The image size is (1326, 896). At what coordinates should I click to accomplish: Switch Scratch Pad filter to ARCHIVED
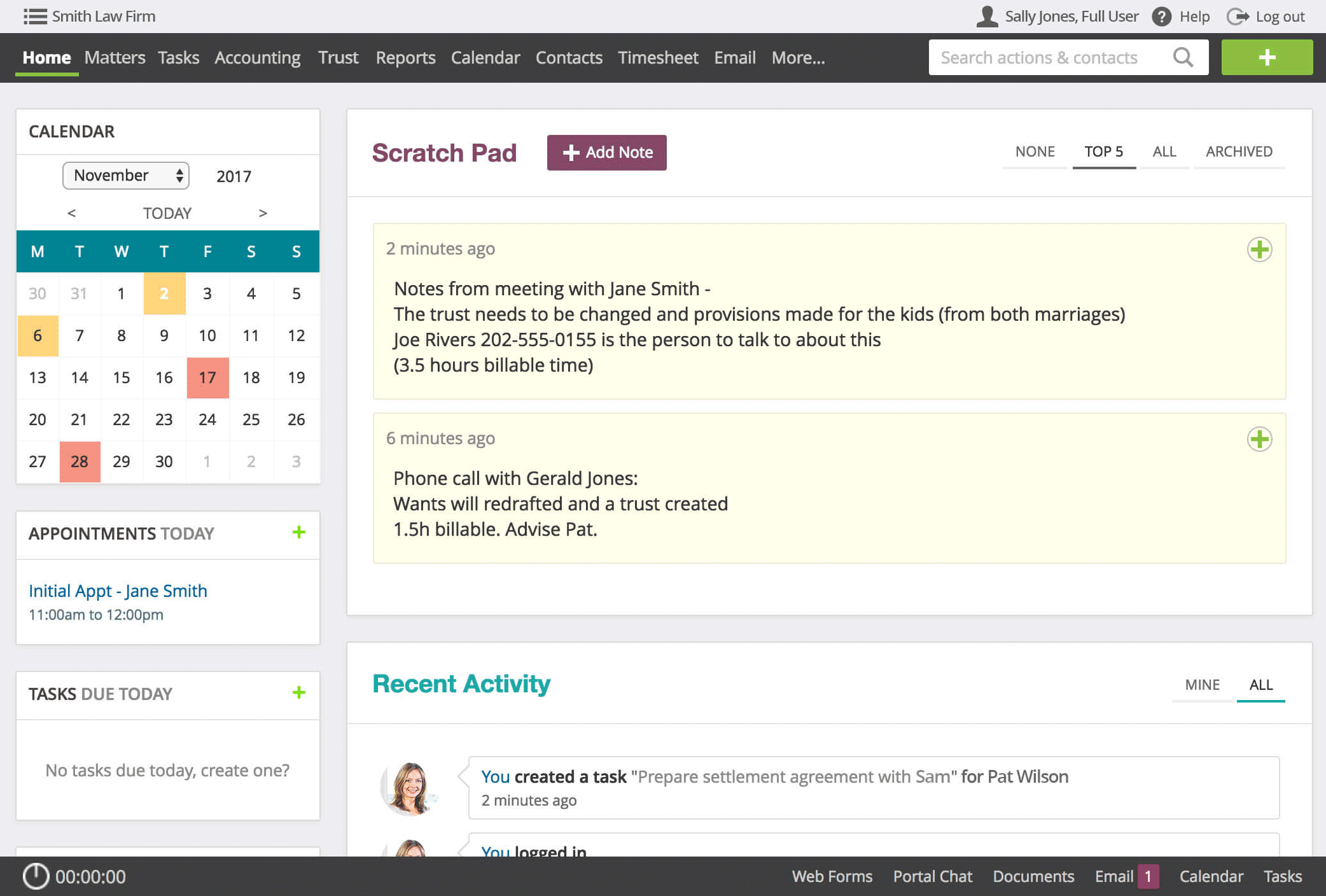tap(1238, 151)
